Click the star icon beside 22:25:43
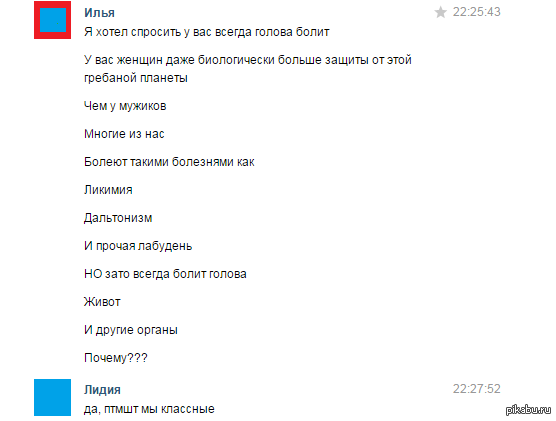This screenshot has height=421, width=556. click(x=440, y=12)
